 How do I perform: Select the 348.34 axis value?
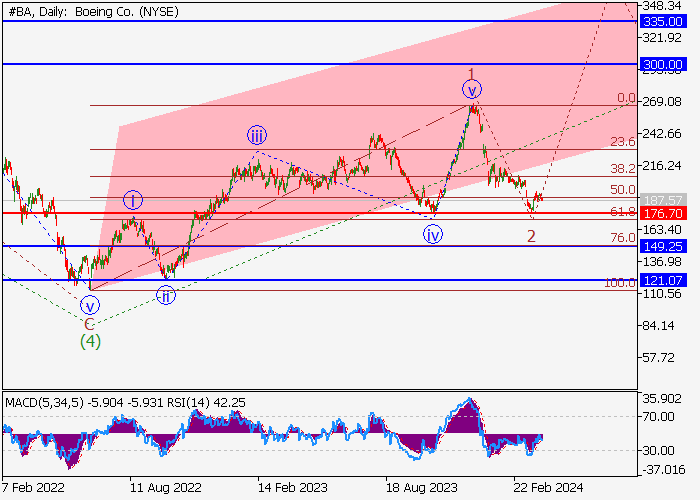coord(662,6)
